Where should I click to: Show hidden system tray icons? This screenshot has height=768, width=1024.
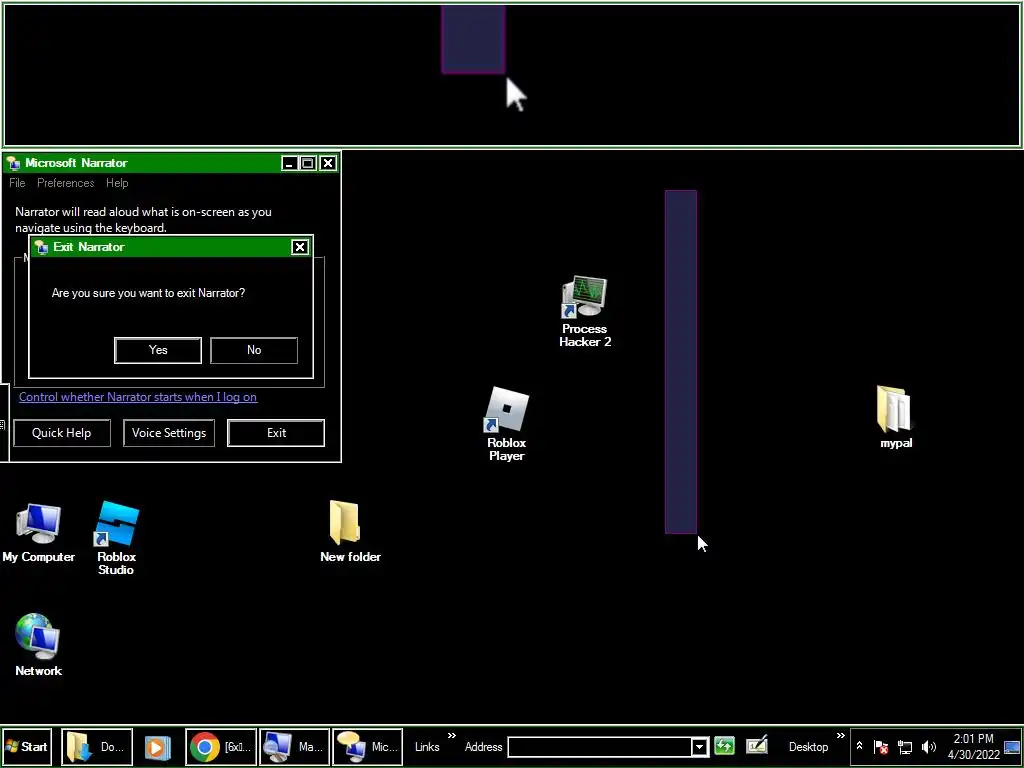(x=859, y=746)
